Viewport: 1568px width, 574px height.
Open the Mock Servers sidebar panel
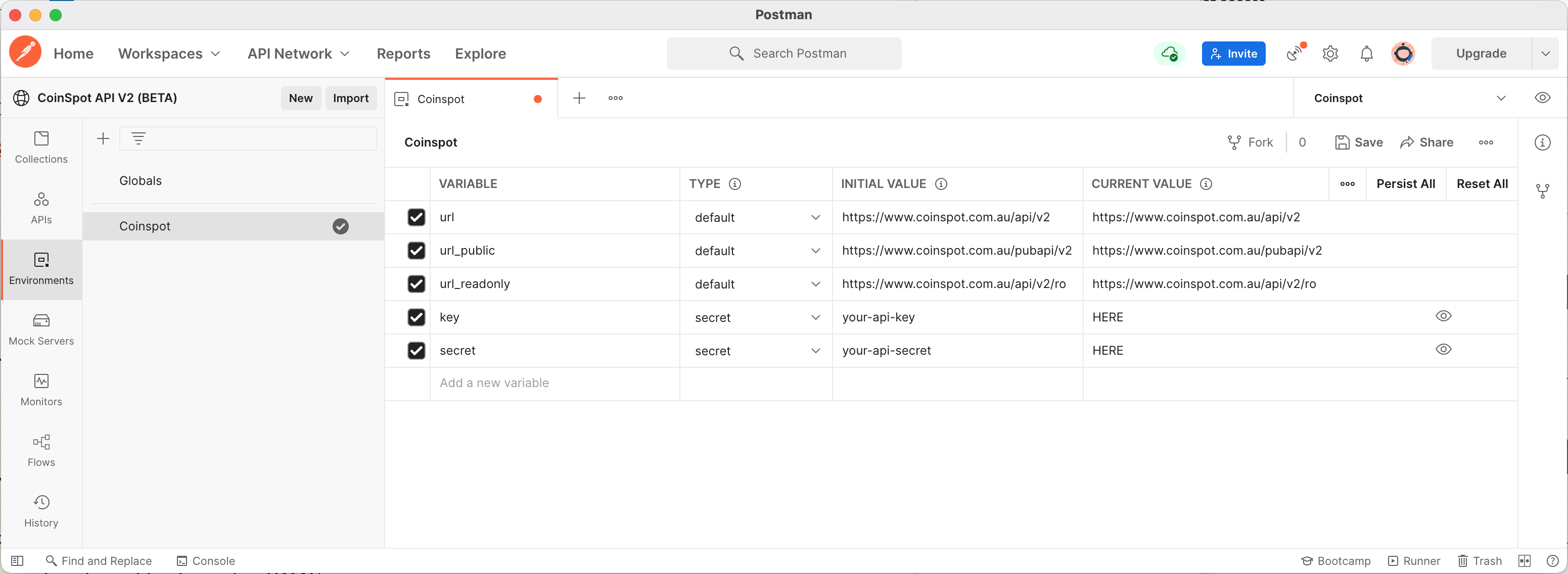(x=41, y=330)
